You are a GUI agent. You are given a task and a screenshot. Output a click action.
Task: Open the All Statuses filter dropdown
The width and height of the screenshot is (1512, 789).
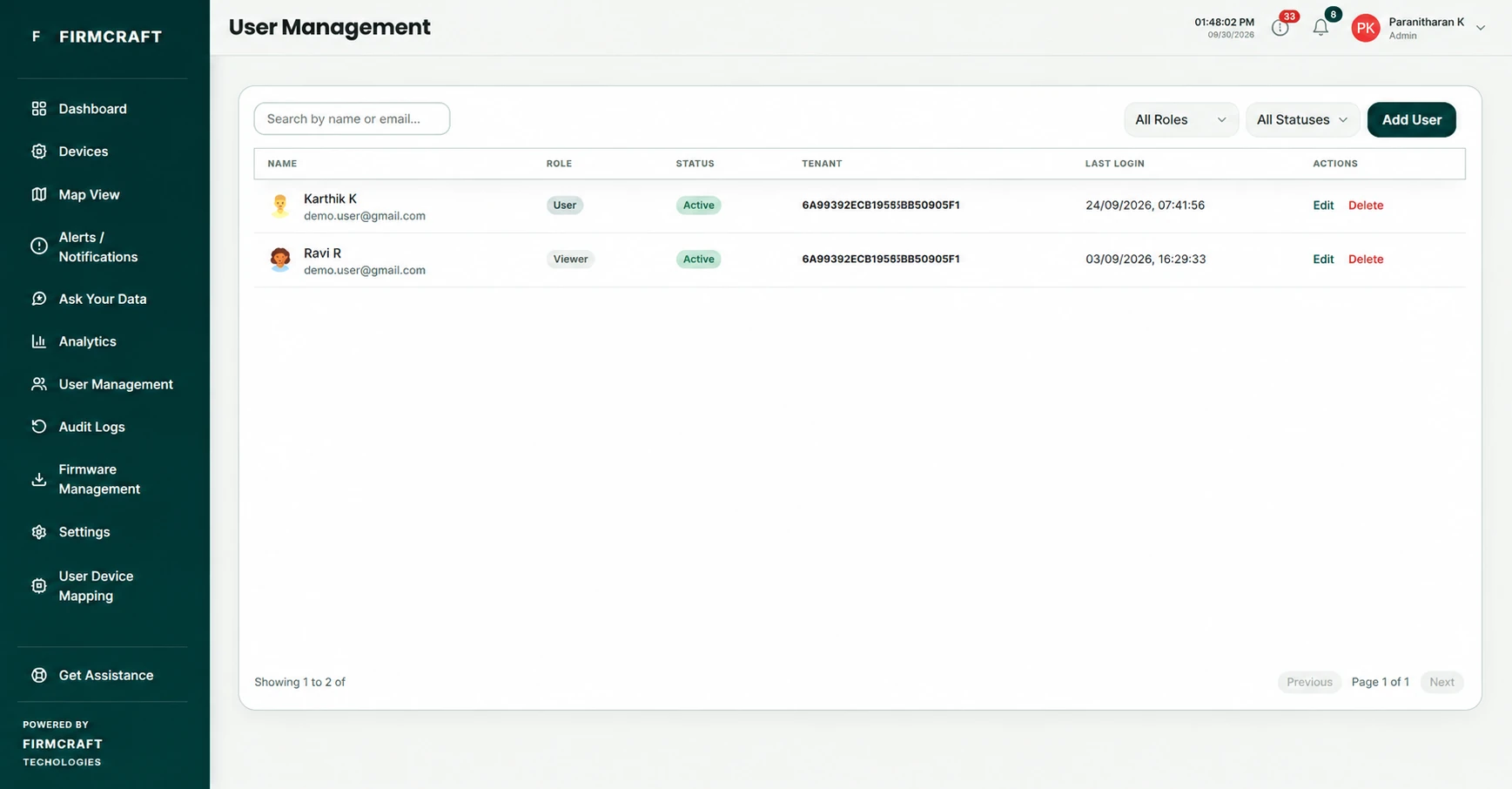pos(1302,119)
